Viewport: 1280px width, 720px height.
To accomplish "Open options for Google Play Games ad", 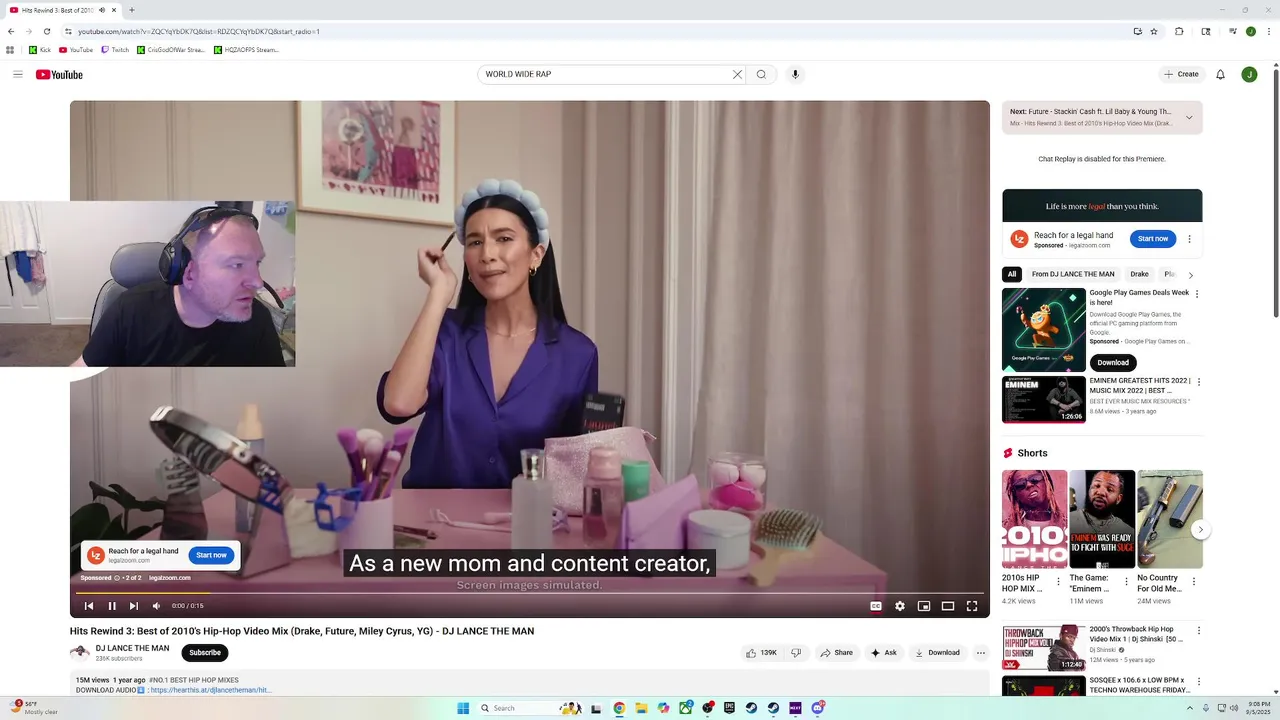I will (1197, 294).
